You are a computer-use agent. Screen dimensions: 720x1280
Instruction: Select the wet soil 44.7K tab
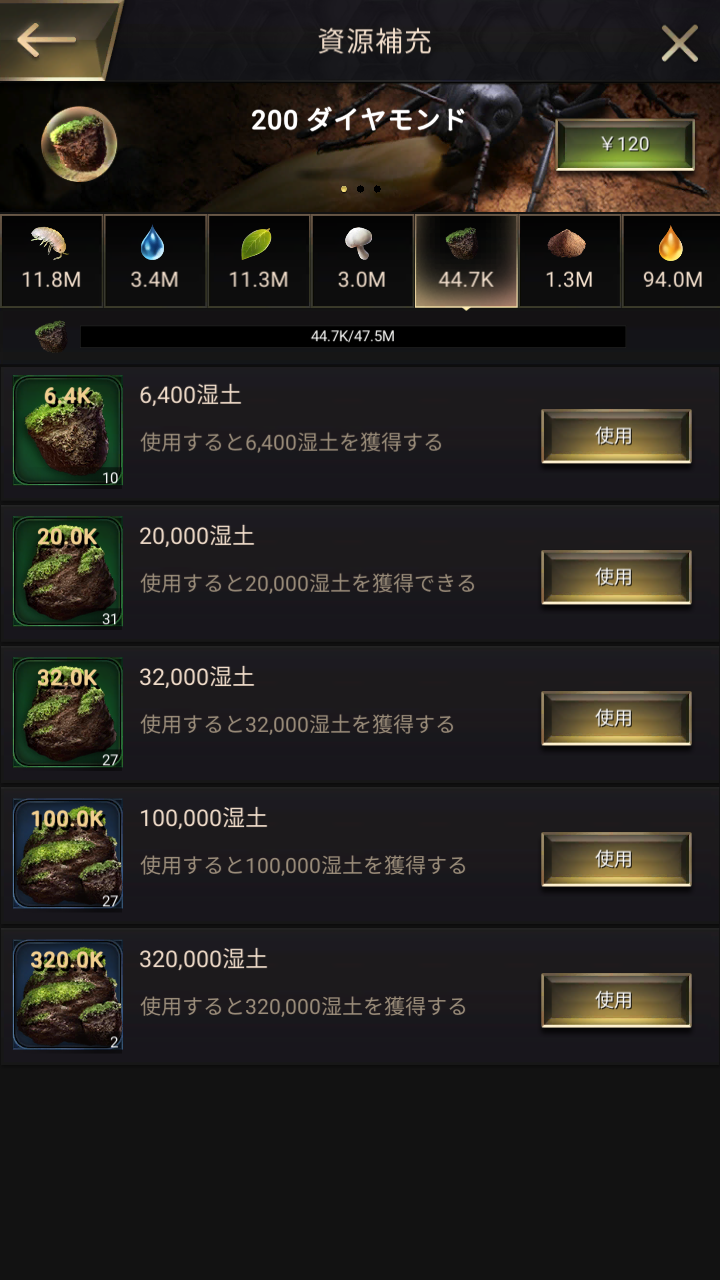466,261
